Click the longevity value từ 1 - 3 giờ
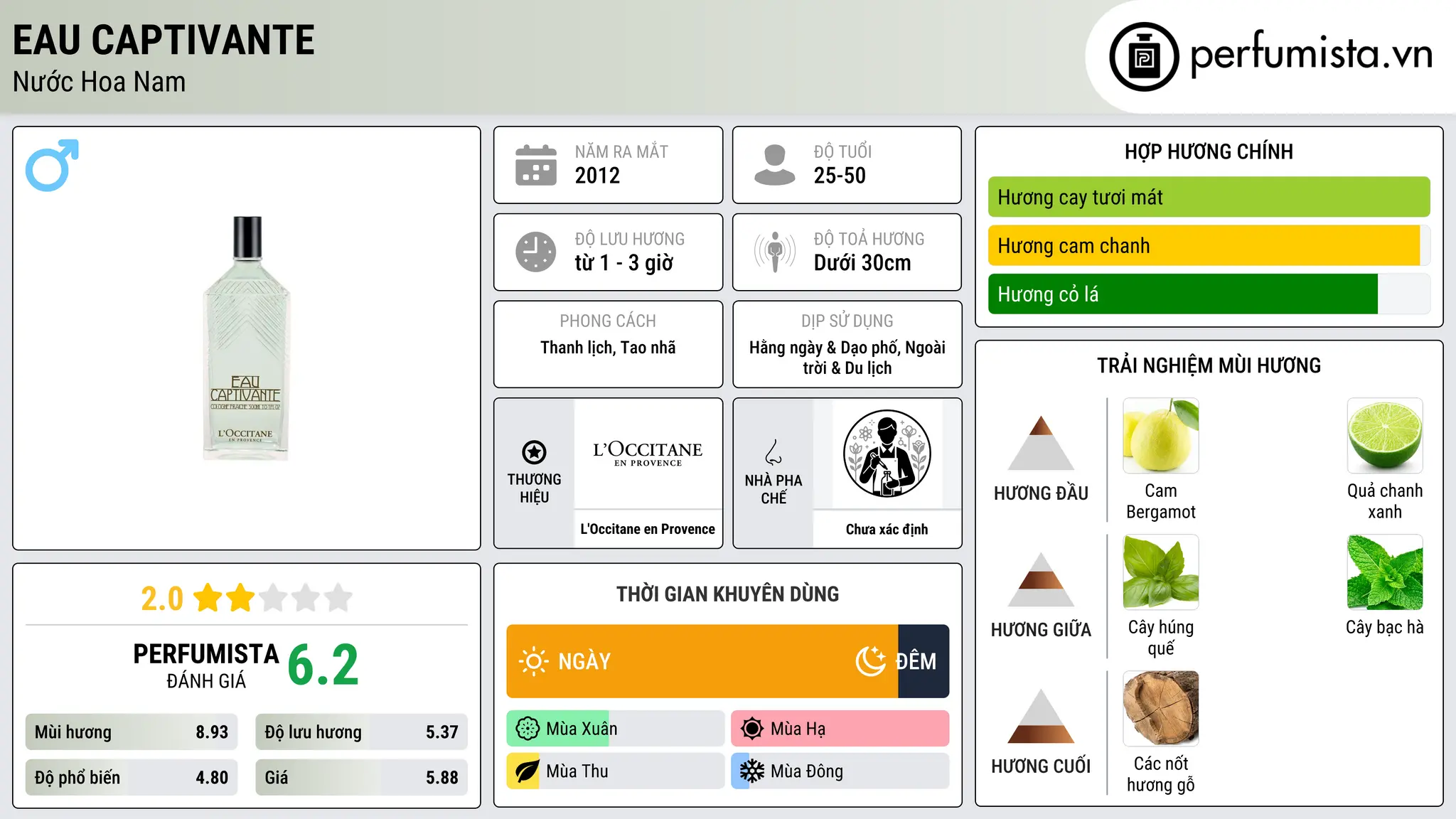The height and width of the screenshot is (819, 1456). tap(623, 263)
